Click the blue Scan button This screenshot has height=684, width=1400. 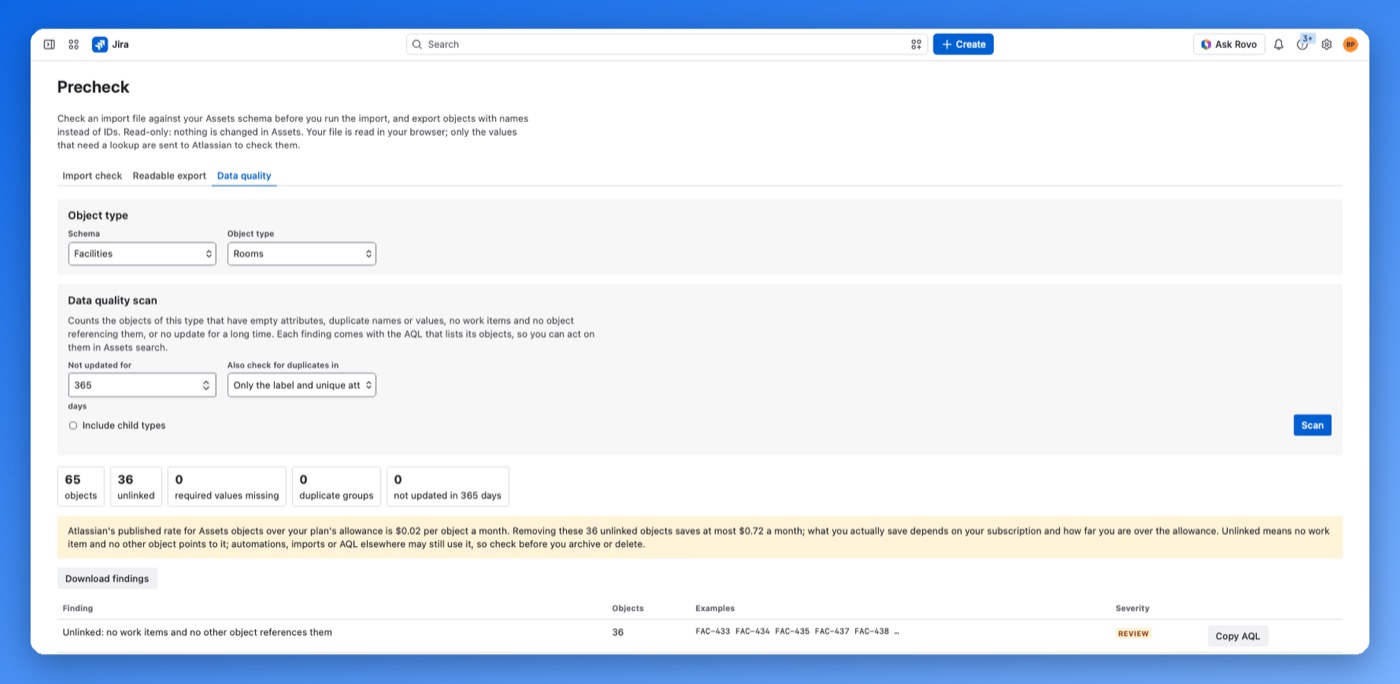1312,425
